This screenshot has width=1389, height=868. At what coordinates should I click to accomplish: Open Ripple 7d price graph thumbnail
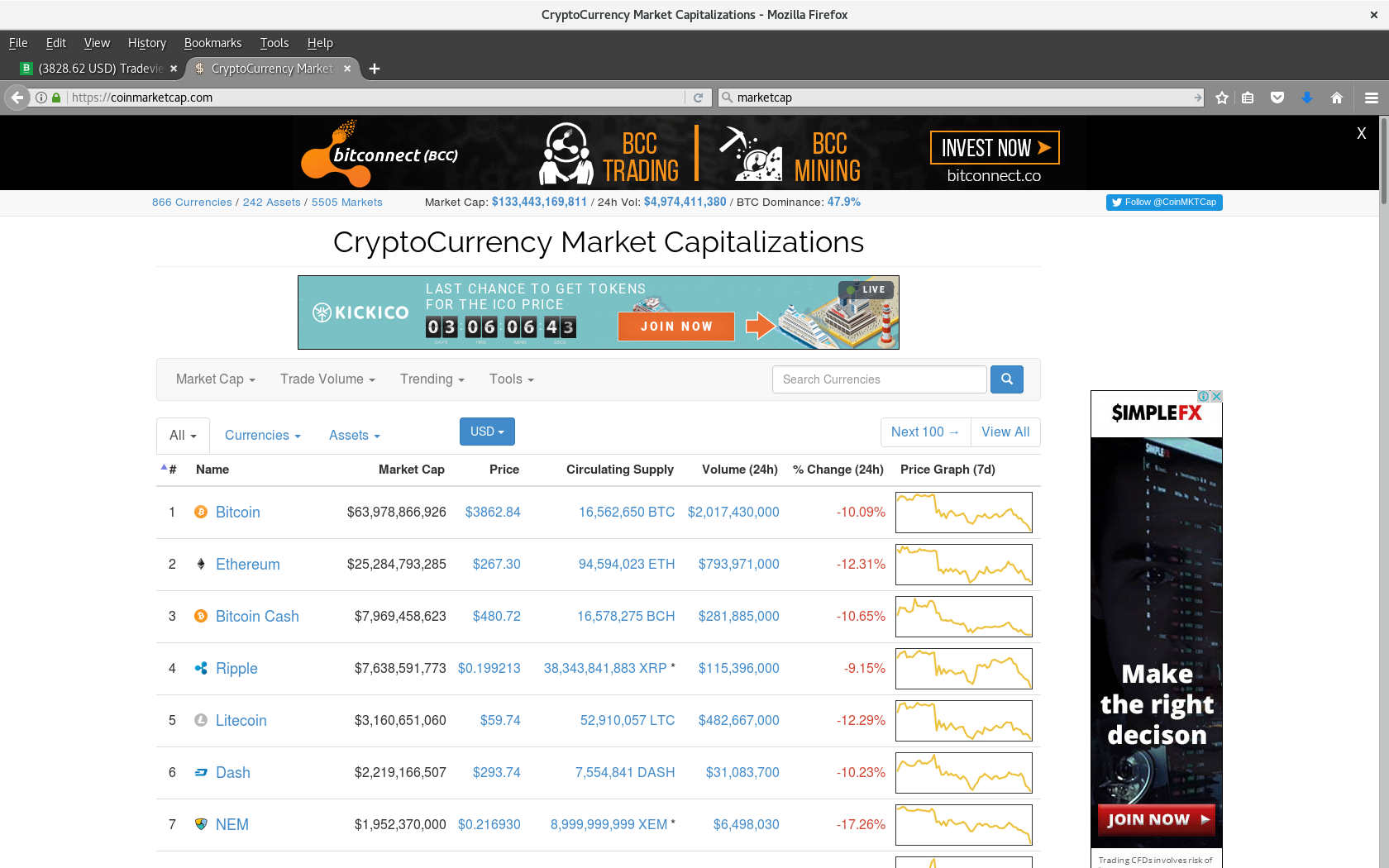[964, 669]
